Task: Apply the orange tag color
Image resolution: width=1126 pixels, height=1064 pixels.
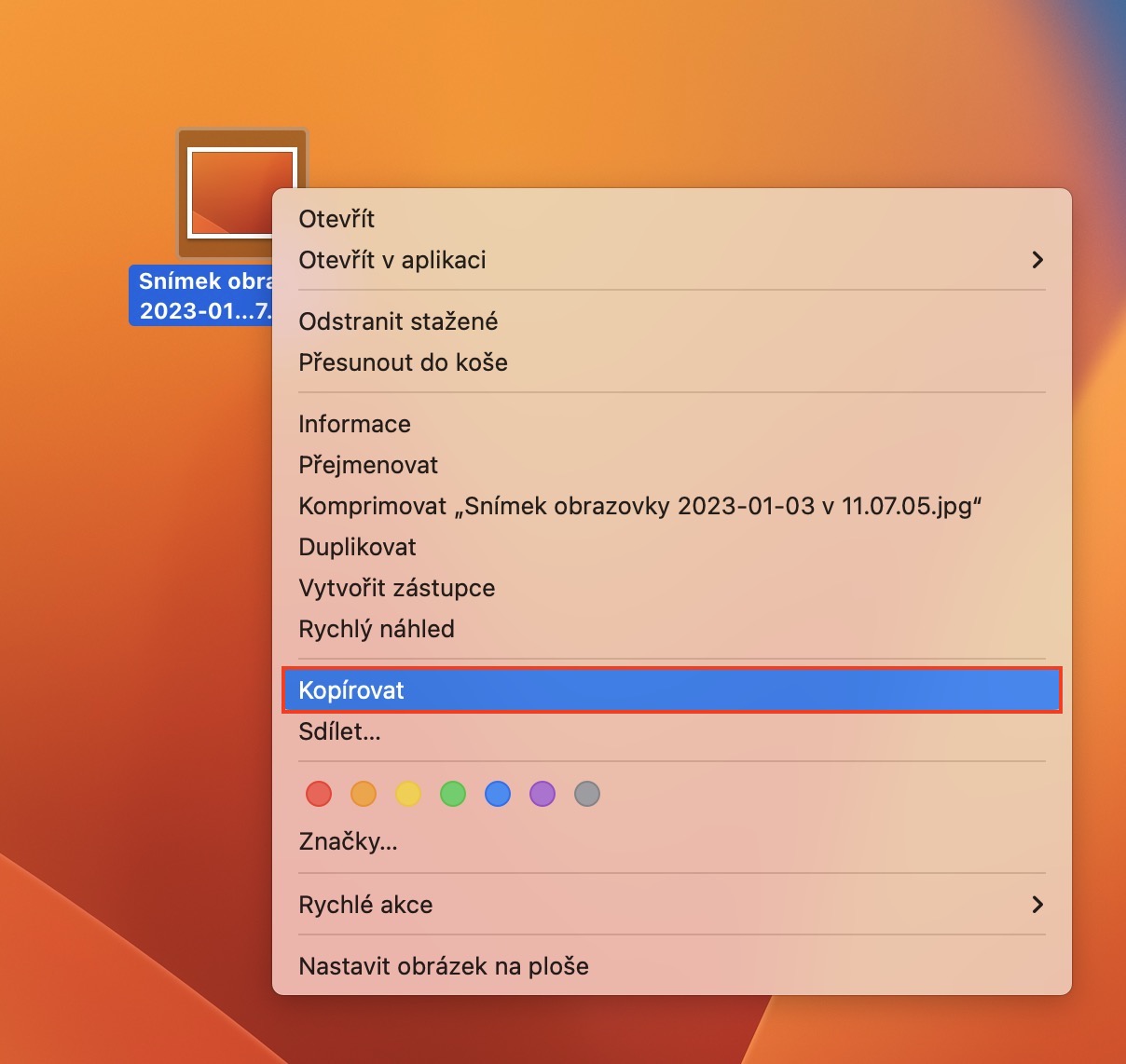Action: pos(364,794)
